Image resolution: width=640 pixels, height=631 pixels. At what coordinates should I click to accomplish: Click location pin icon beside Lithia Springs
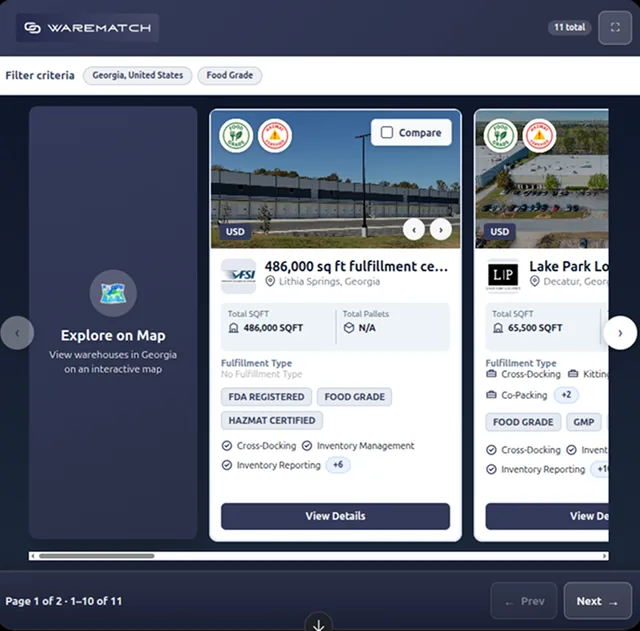[270, 281]
